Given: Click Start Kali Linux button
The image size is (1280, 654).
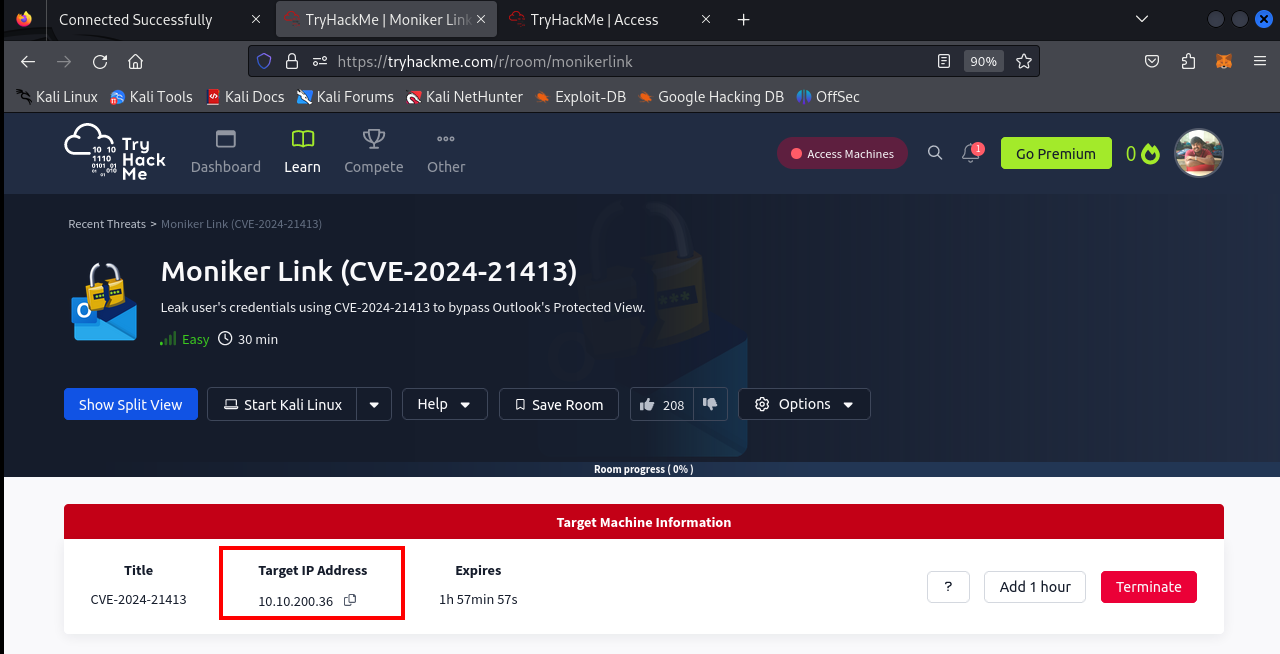Looking at the screenshot, I should click(x=282, y=404).
